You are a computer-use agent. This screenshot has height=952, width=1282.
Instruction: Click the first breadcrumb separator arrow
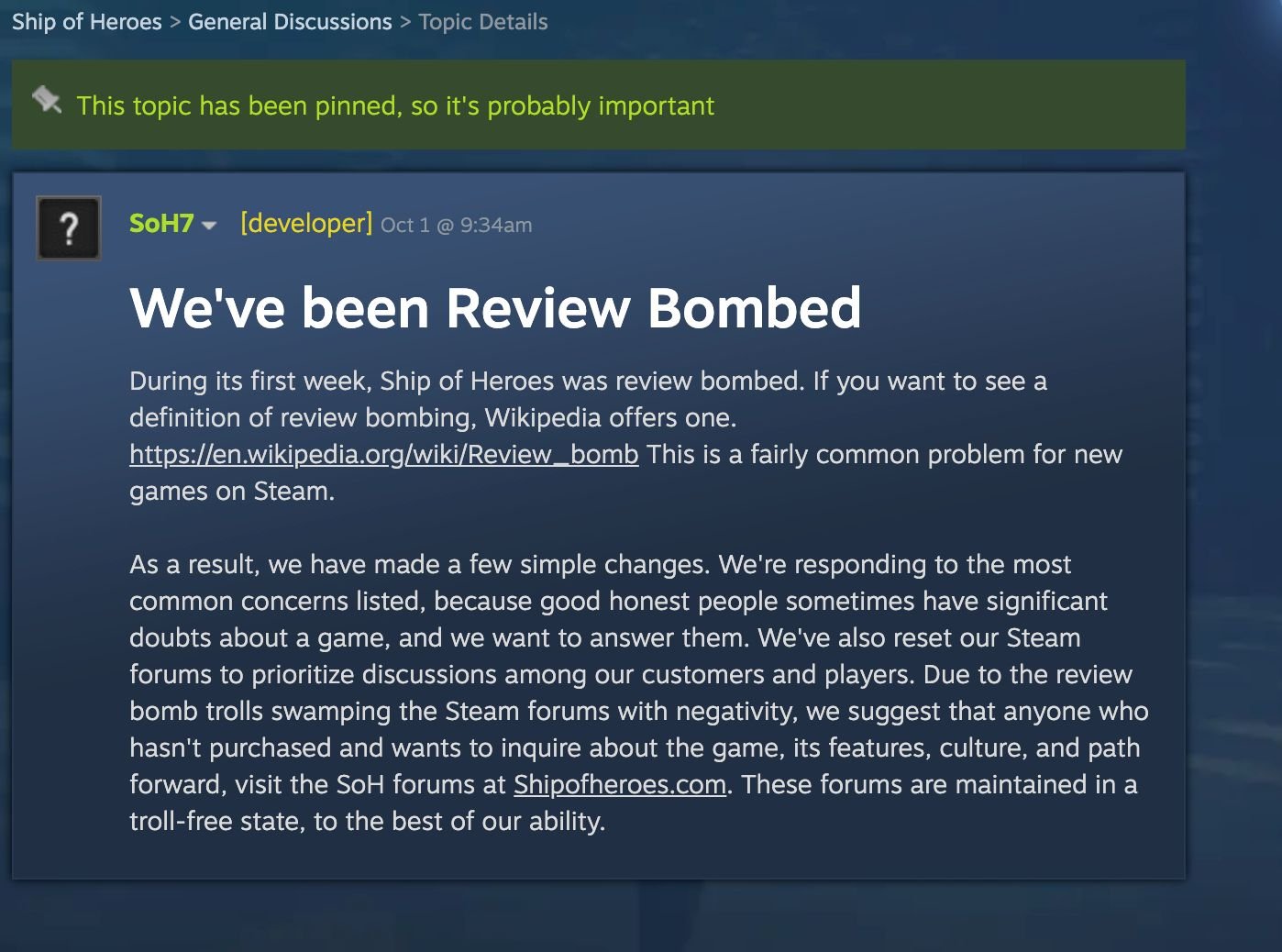[x=175, y=22]
